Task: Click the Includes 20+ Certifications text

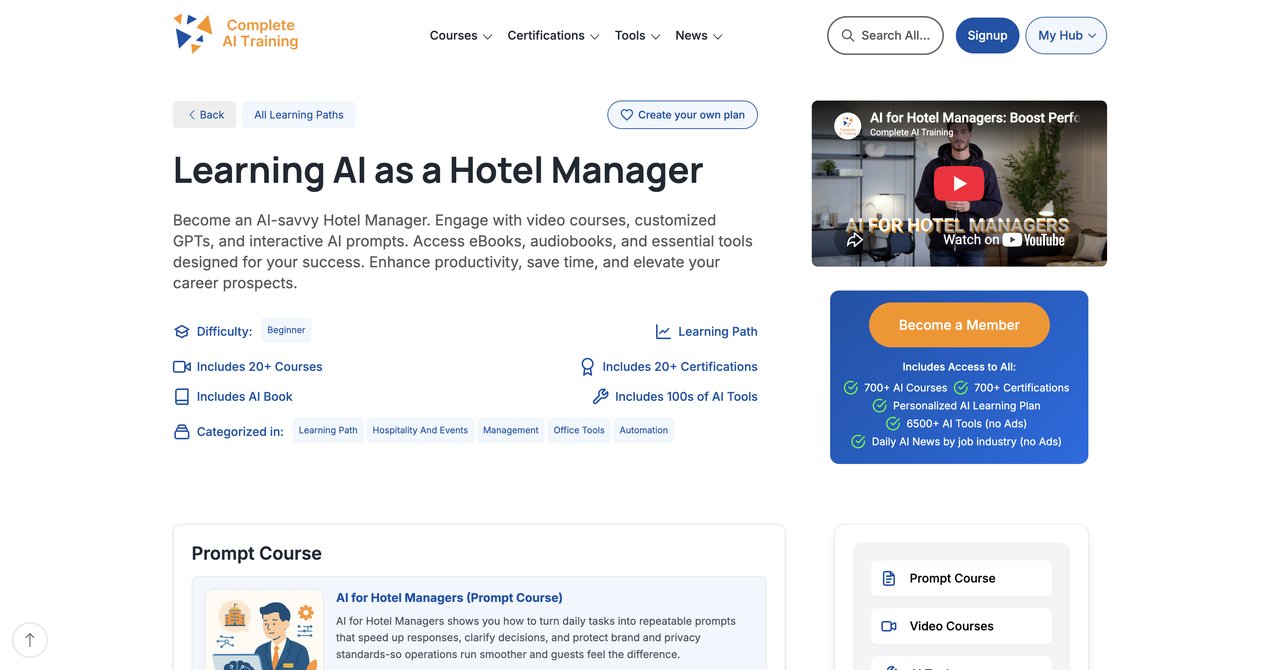Action: tap(680, 367)
